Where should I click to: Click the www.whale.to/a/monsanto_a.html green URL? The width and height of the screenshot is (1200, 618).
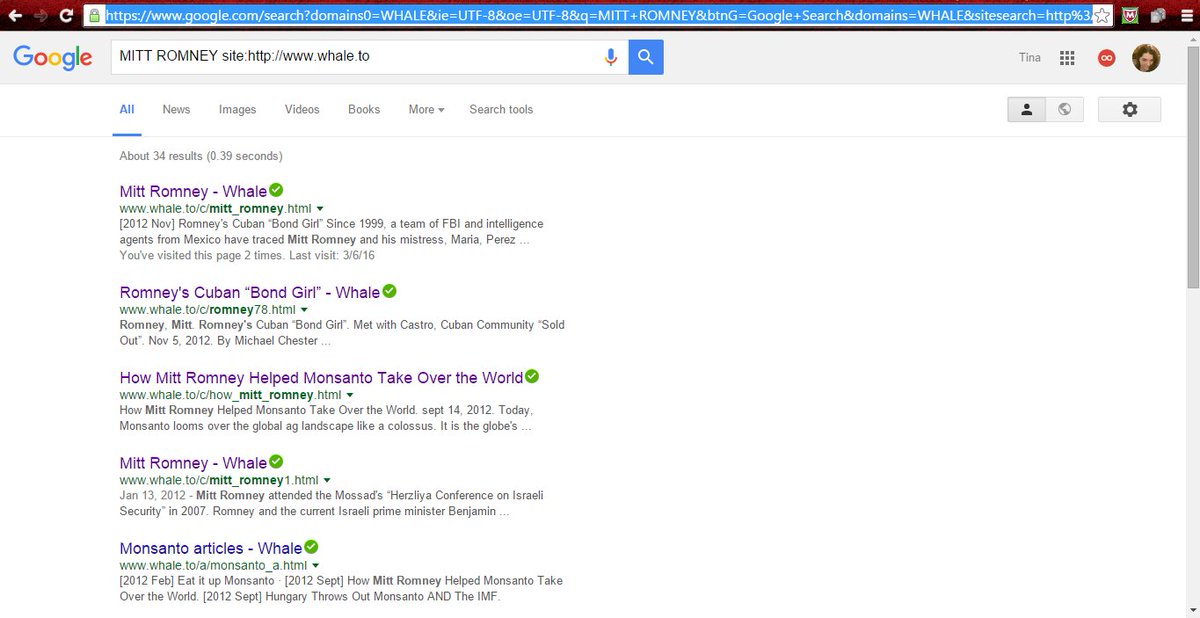[x=213, y=566]
